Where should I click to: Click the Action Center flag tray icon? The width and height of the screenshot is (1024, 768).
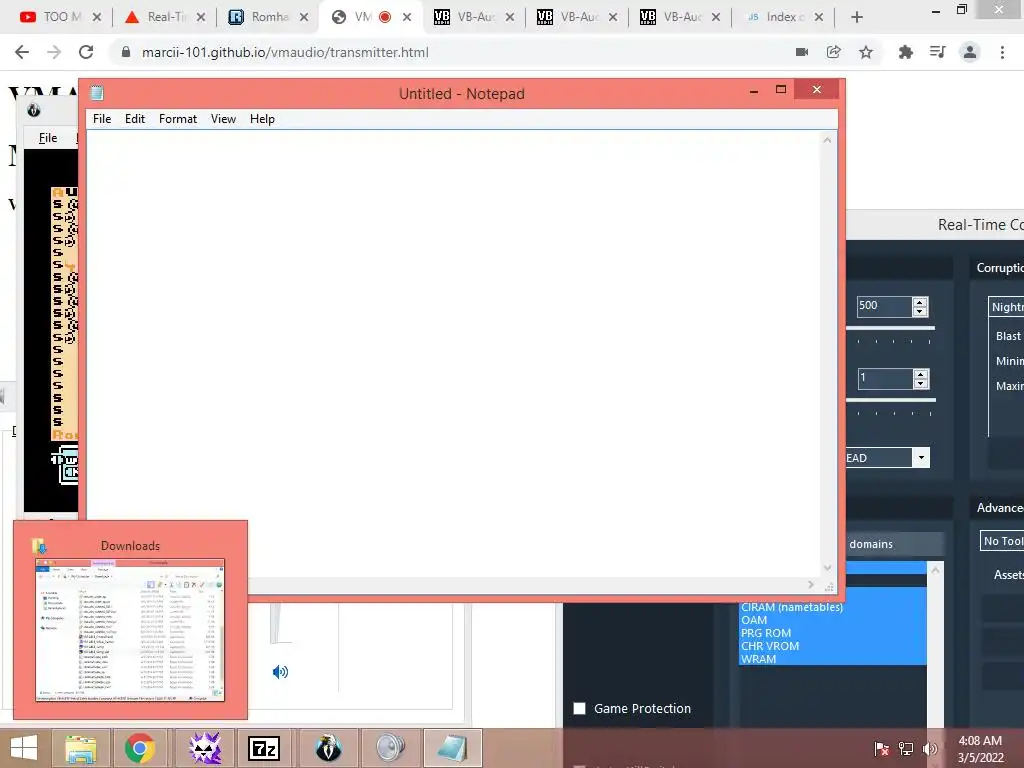coord(882,749)
